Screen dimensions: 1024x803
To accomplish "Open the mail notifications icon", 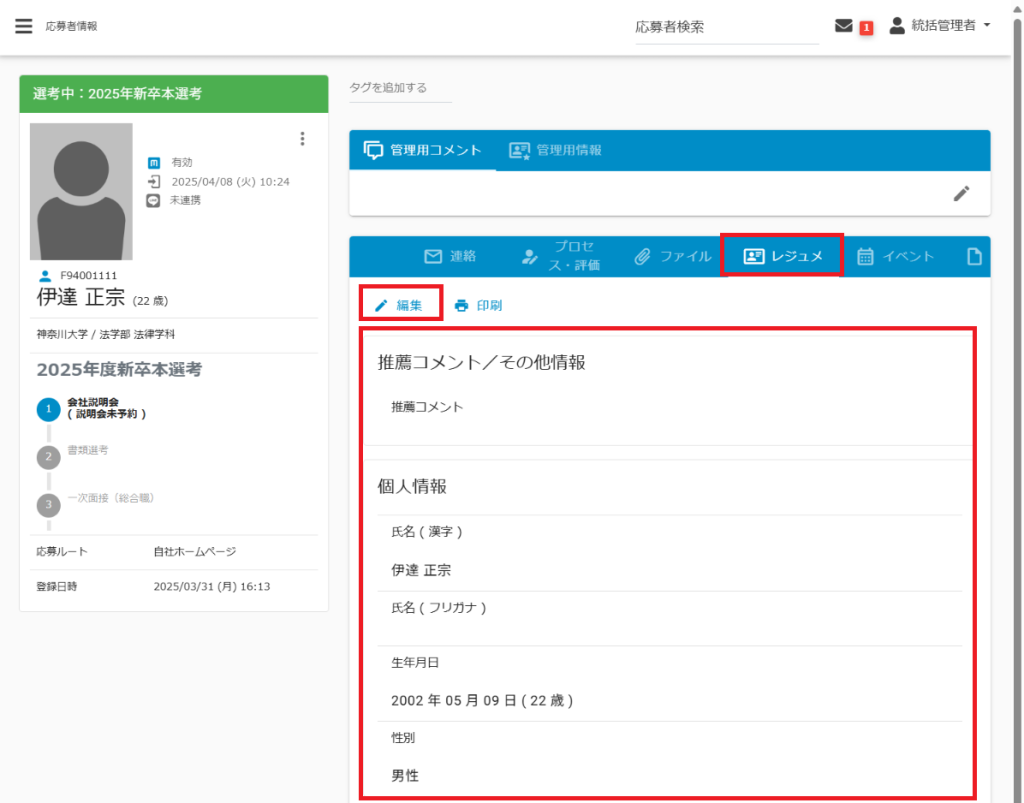I will pos(843,26).
